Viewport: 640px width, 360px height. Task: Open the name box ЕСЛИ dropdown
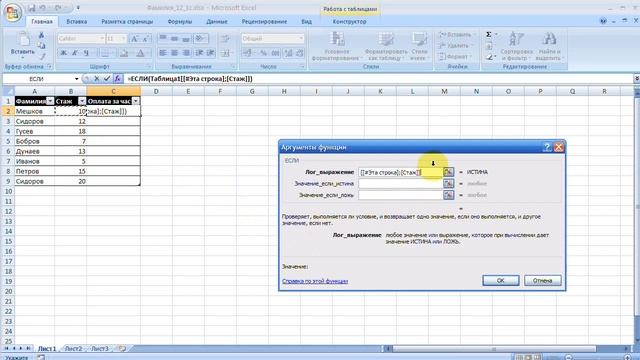(x=76, y=79)
